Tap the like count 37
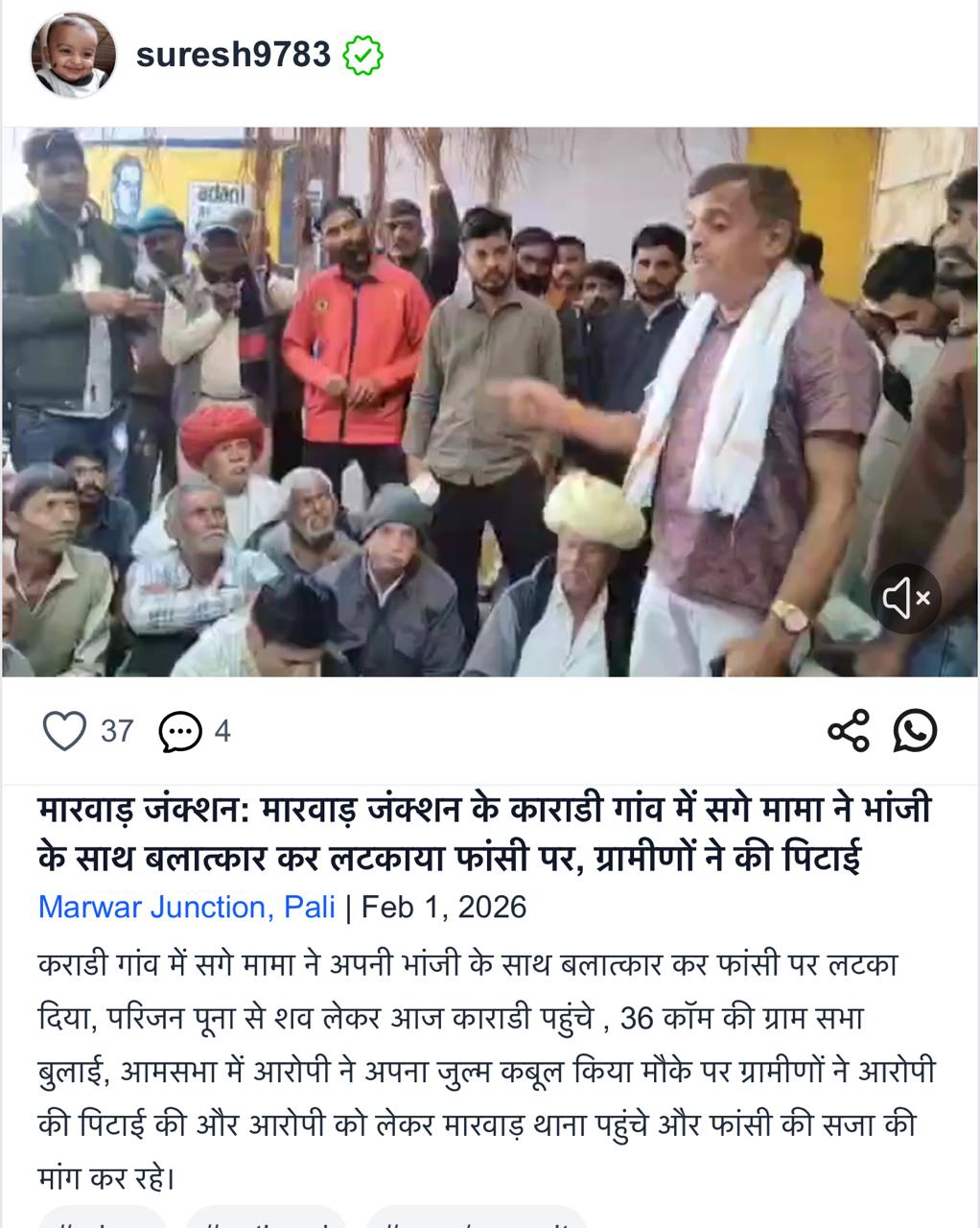Viewport: 980px width, 1228px height. click(x=117, y=731)
